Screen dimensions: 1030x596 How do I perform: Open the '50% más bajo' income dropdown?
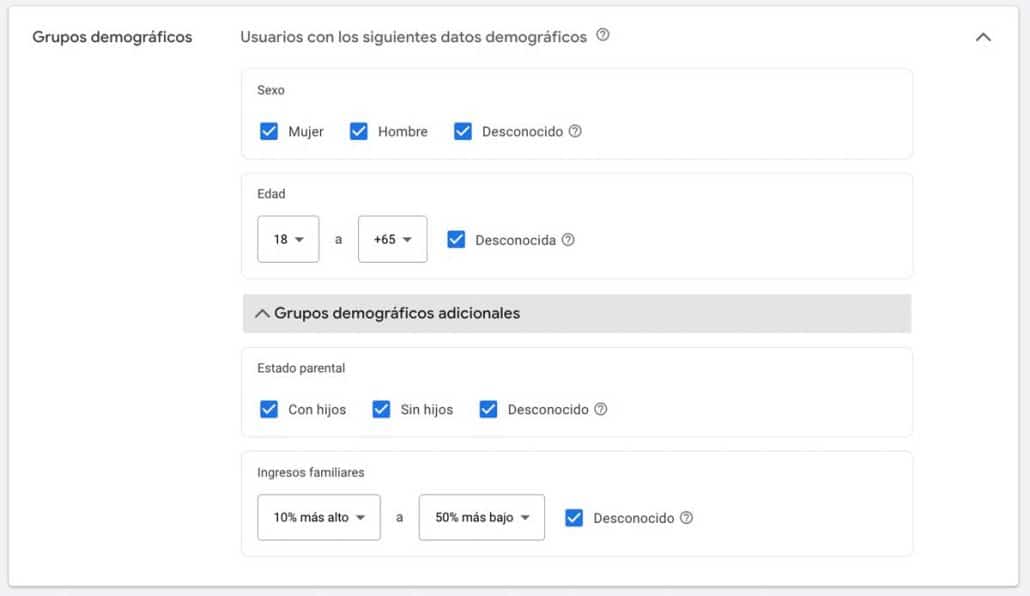(x=481, y=518)
